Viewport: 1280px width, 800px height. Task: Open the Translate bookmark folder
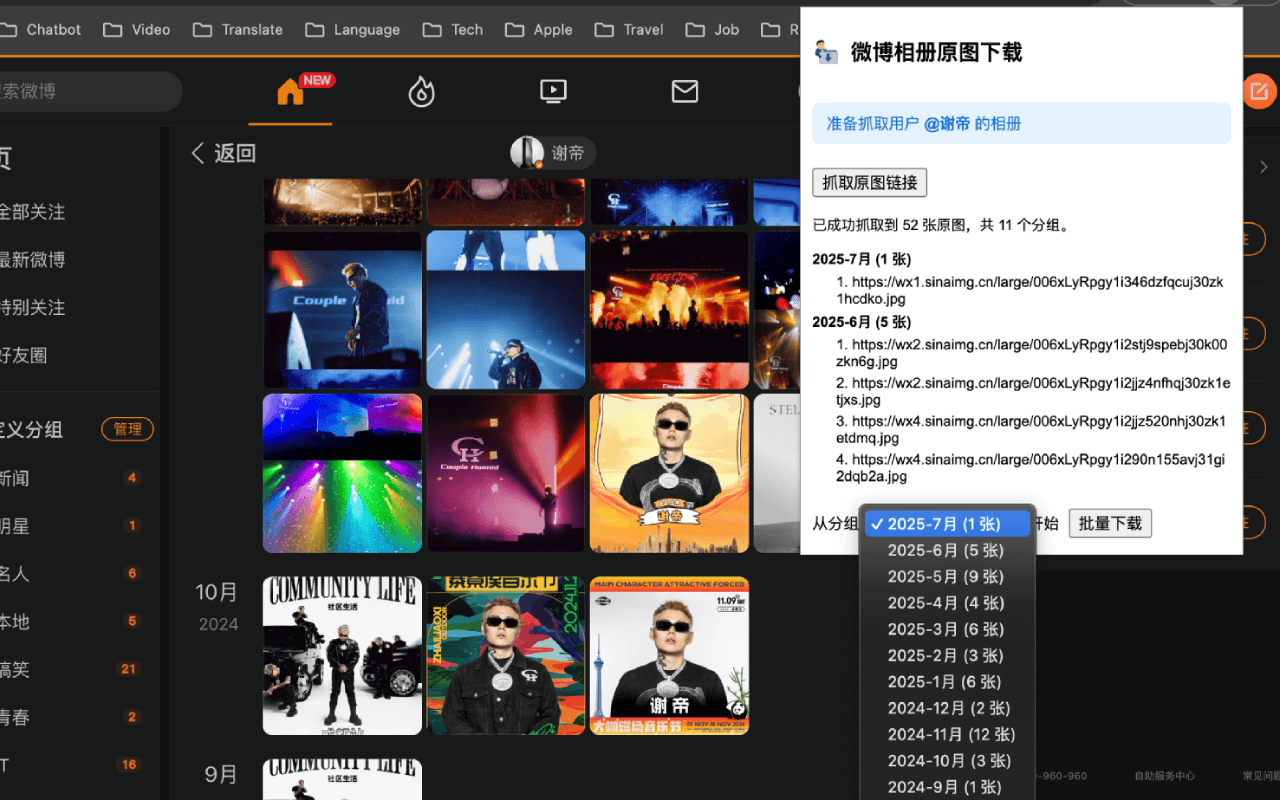(238, 30)
